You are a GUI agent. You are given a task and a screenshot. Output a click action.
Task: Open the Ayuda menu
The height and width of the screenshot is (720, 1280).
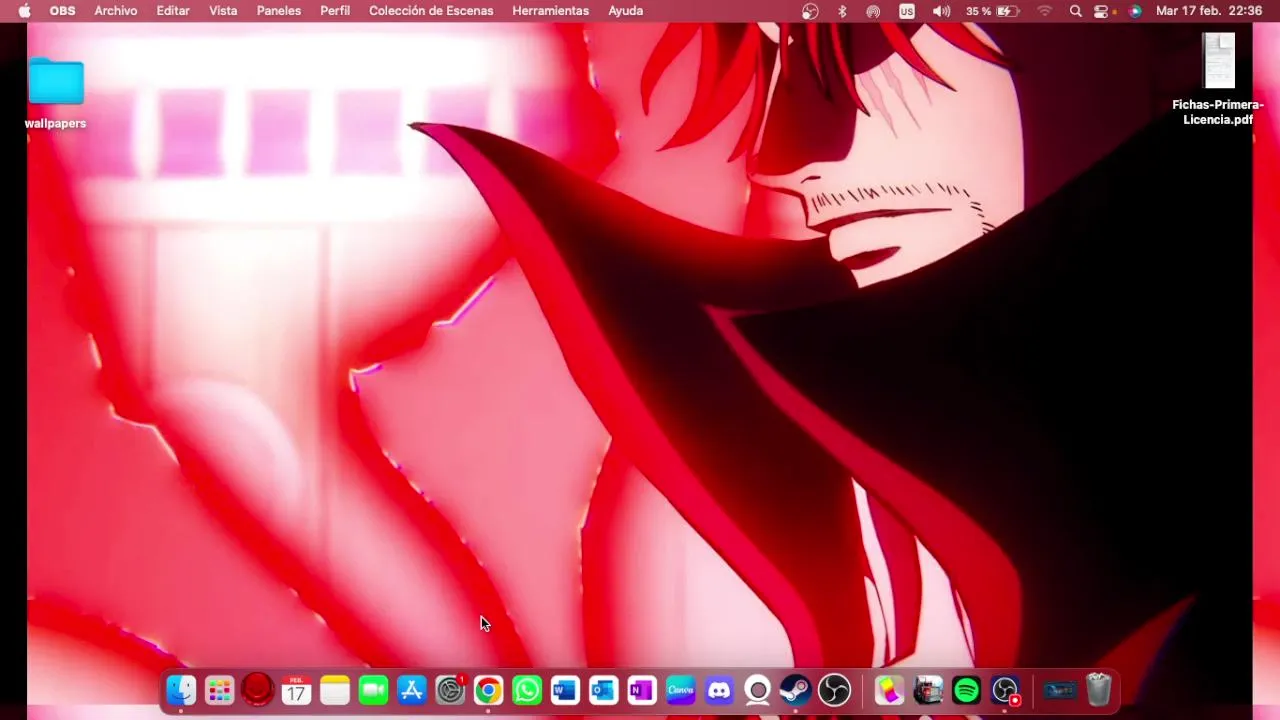pos(626,11)
